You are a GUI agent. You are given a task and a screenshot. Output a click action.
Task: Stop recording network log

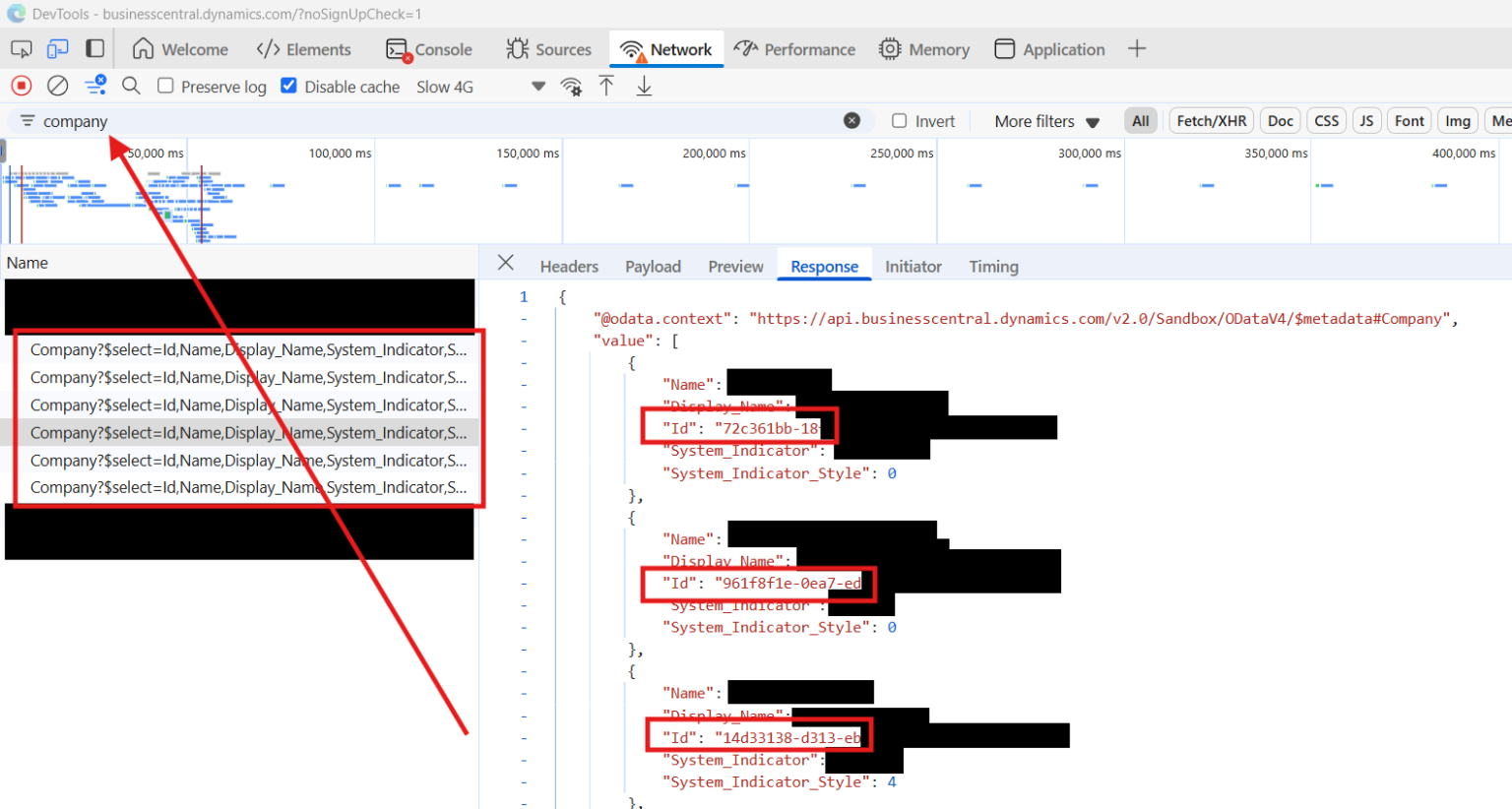pyautogui.click(x=20, y=86)
